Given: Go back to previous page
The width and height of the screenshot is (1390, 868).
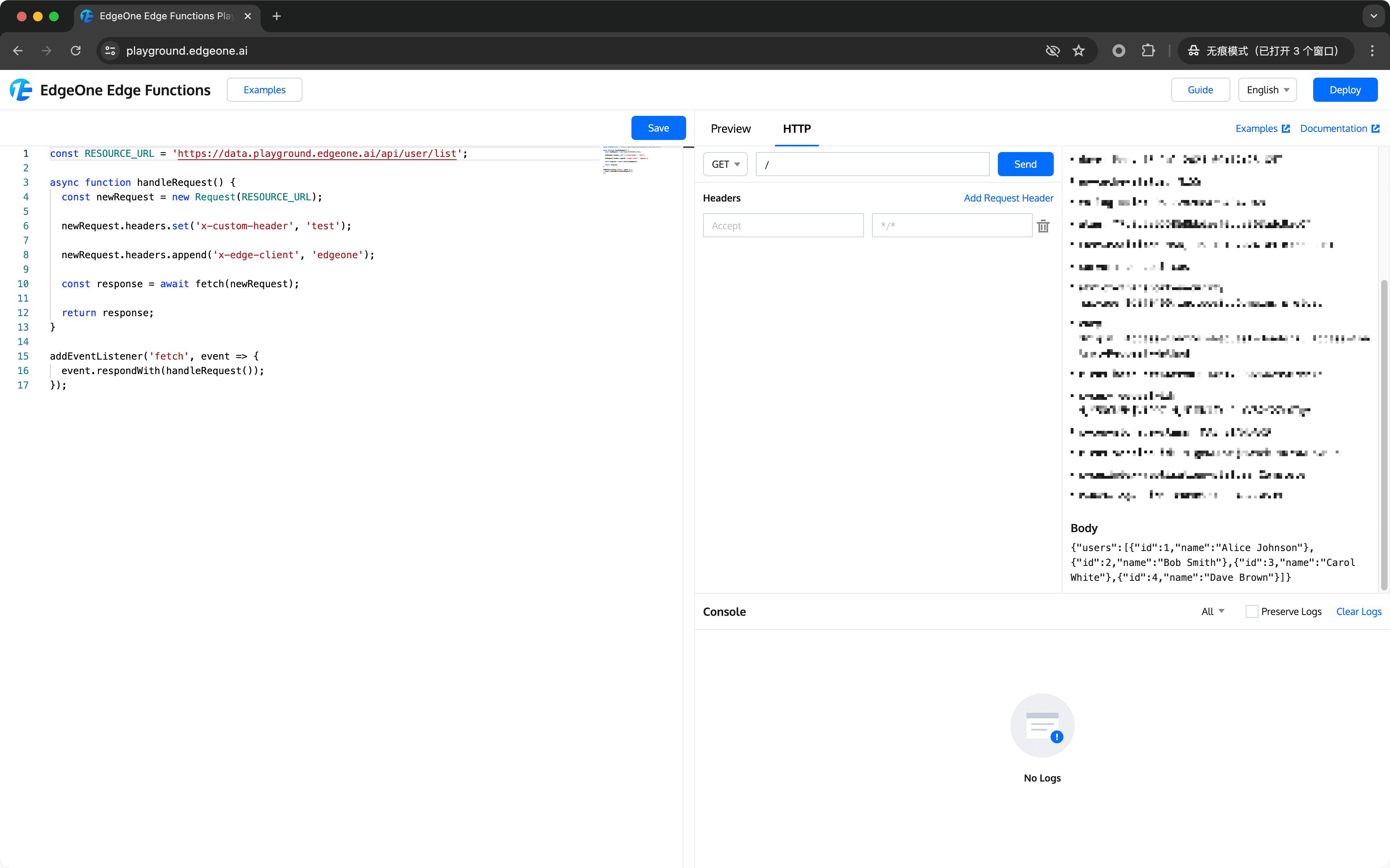Looking at the screenshot, I should tap(18, 51).
